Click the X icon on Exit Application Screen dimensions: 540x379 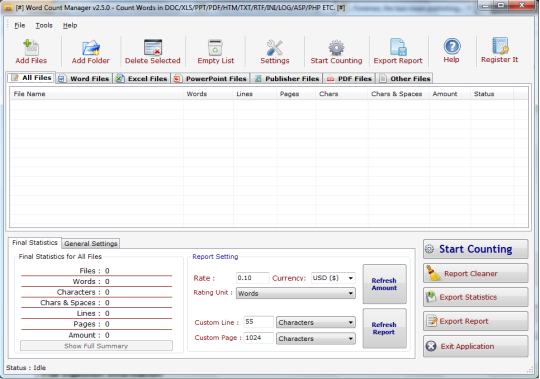coord(431,346)
